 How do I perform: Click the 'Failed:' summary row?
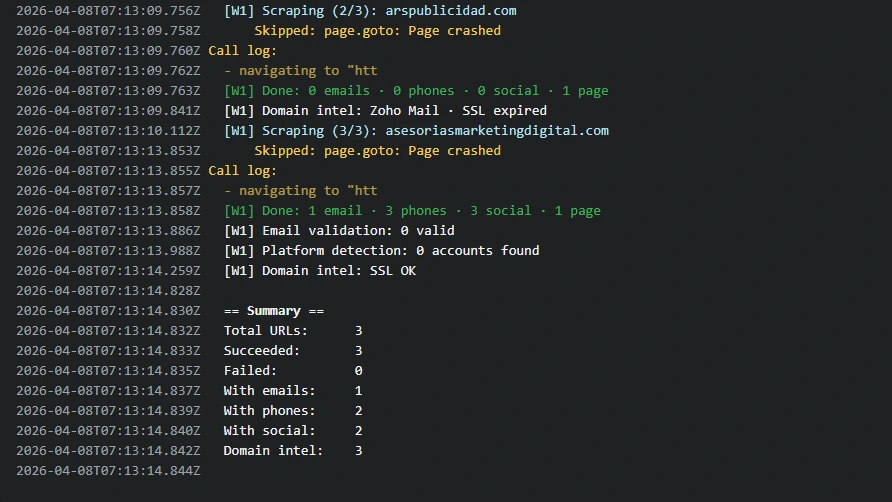[x=293, y=371]
